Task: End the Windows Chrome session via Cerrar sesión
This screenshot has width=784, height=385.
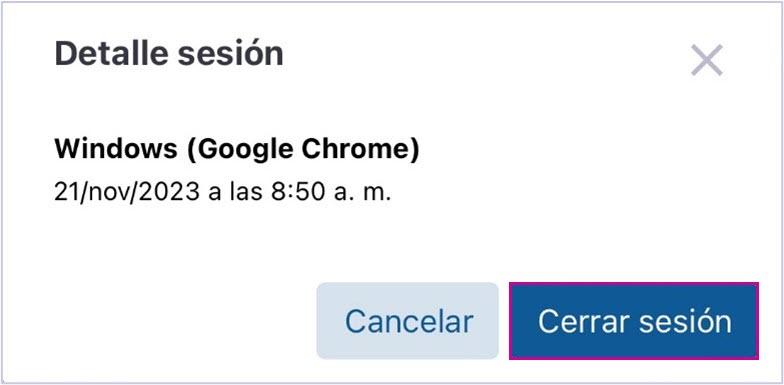Action: click(x=634, y=320)
